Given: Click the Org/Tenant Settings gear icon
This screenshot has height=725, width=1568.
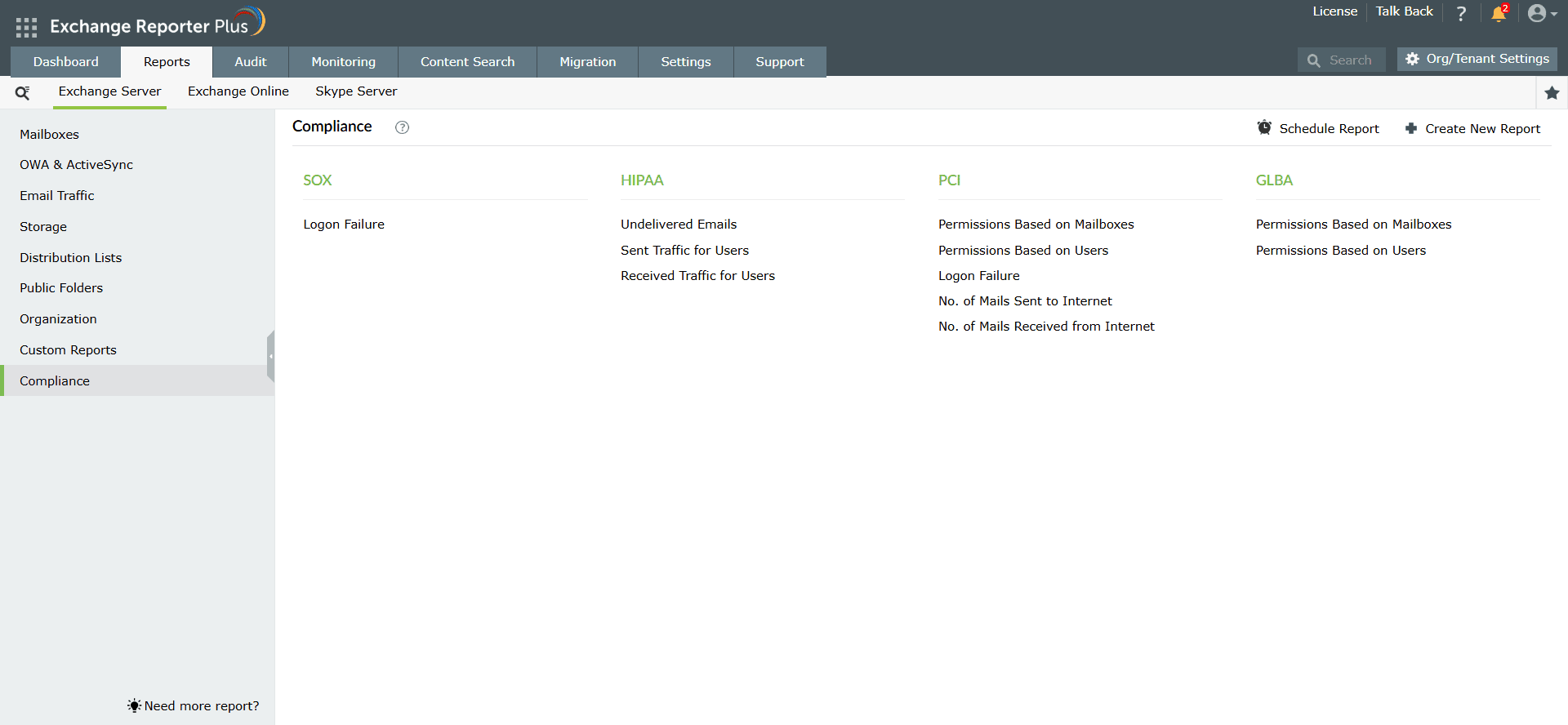Looking at the screenshot, I should tap(1412, 59).
